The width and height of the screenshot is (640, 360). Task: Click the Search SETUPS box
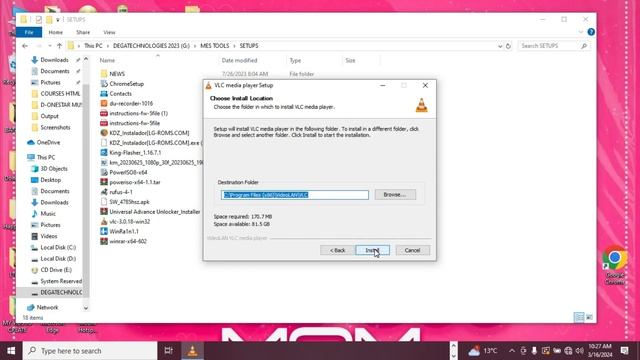553,46
